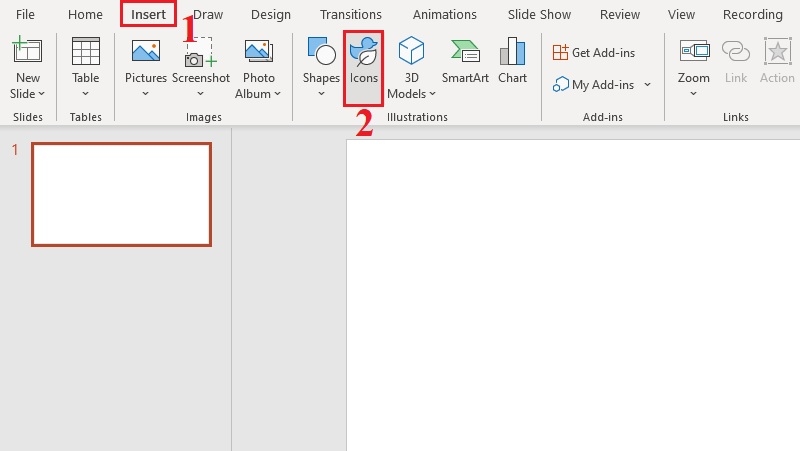Go to the Transitions tab
This screenshot has height=451, width=800.
351,14
